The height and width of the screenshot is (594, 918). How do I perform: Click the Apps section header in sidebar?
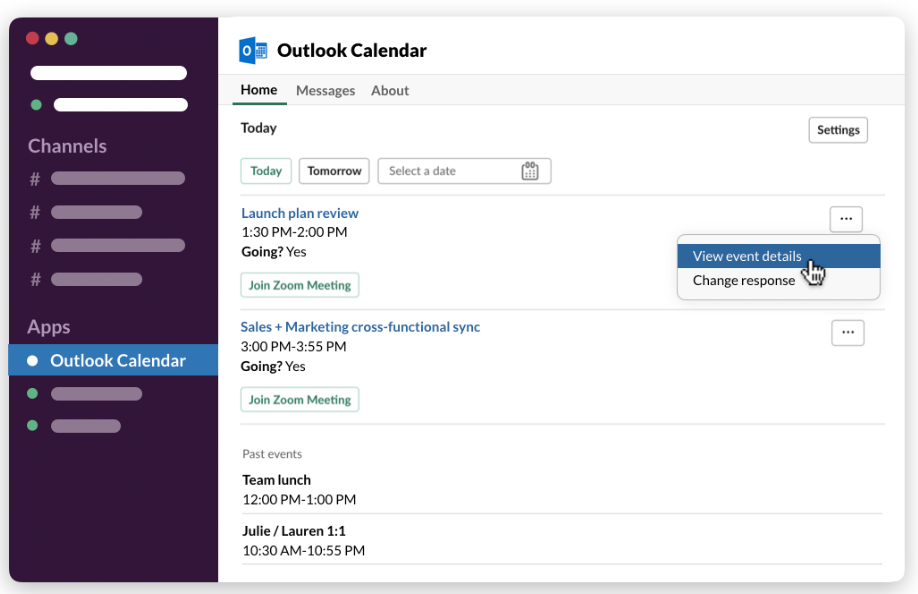pos(49,327)
